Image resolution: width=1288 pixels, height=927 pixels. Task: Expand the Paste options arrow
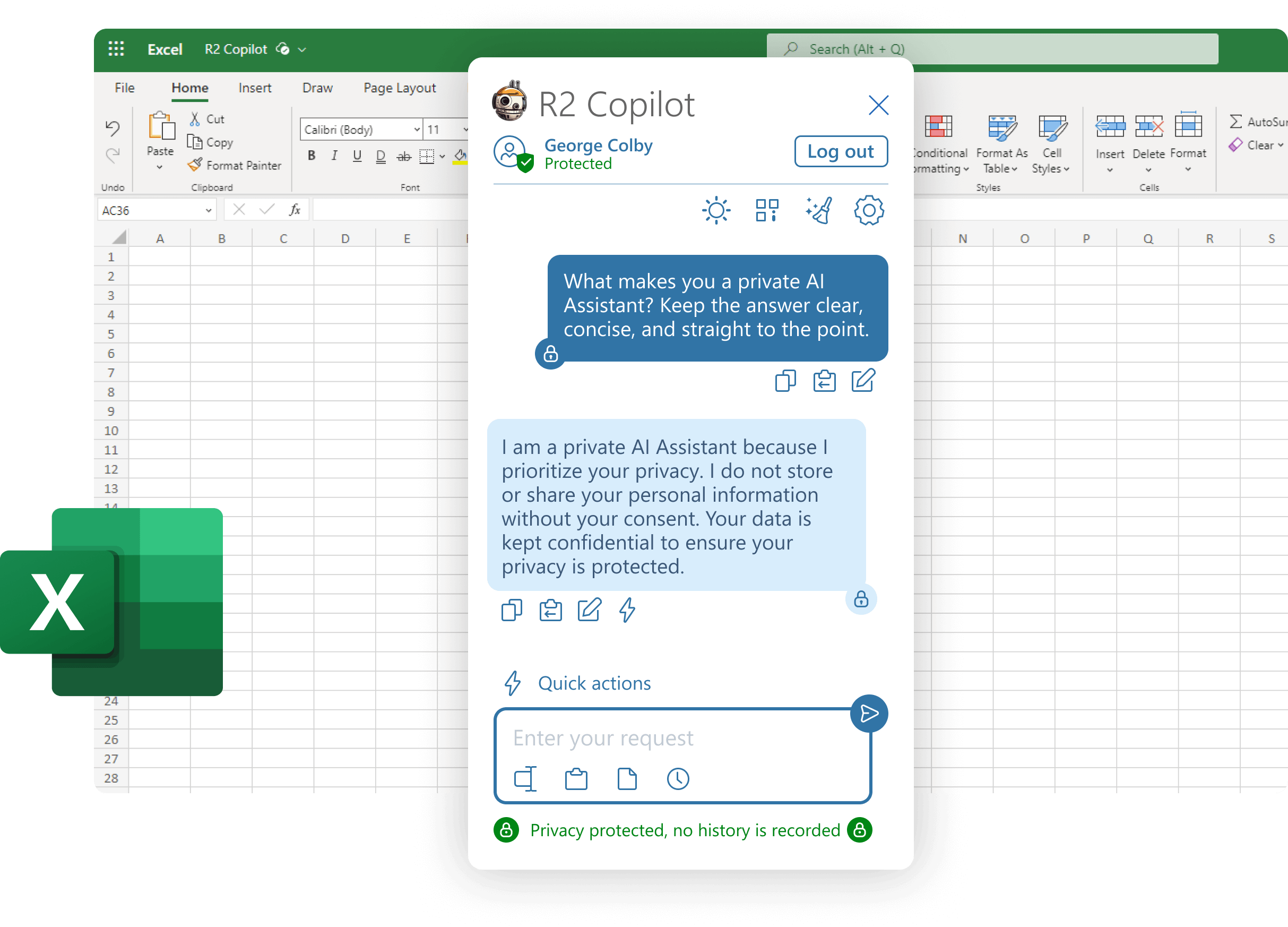(160, 167)
